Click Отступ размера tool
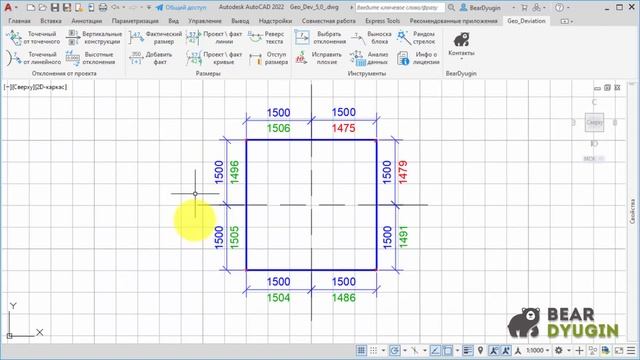Viewport: 640px width, 360px height. pos(268,58)
